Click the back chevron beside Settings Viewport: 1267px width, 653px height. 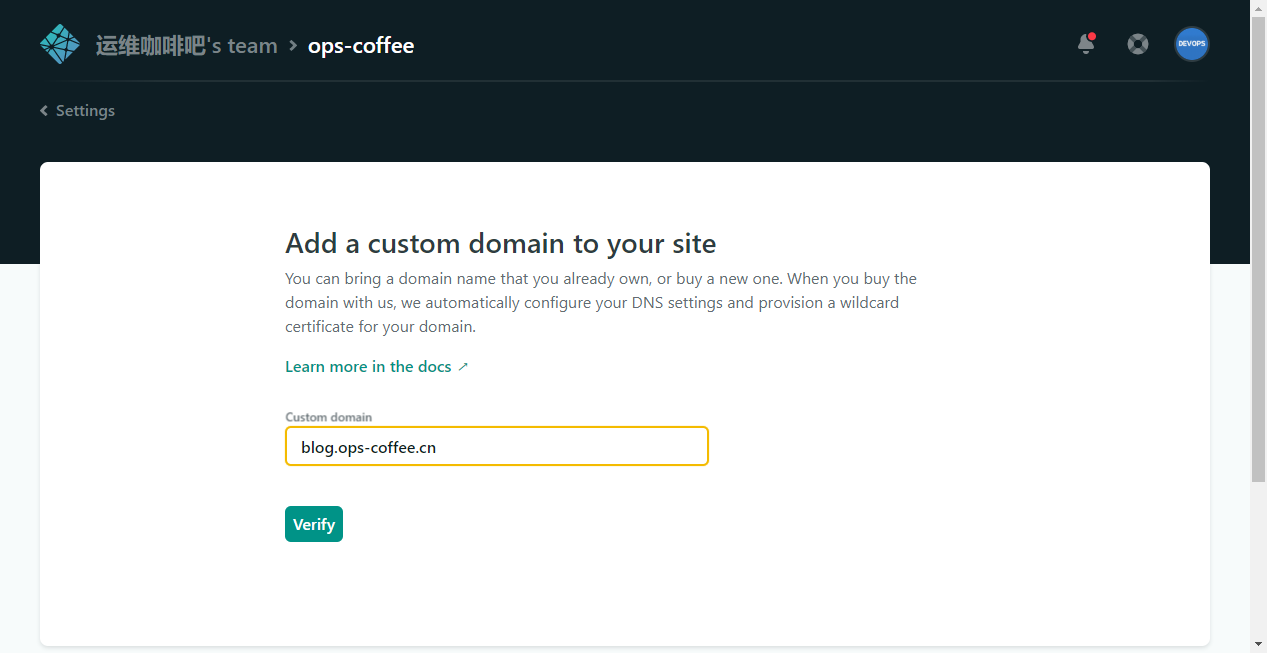(x=44, y=111)
